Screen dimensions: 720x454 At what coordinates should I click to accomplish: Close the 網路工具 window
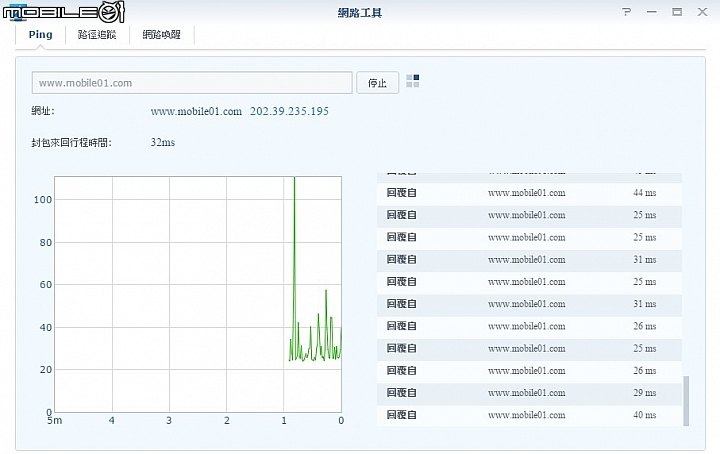(x=703, y=12)
